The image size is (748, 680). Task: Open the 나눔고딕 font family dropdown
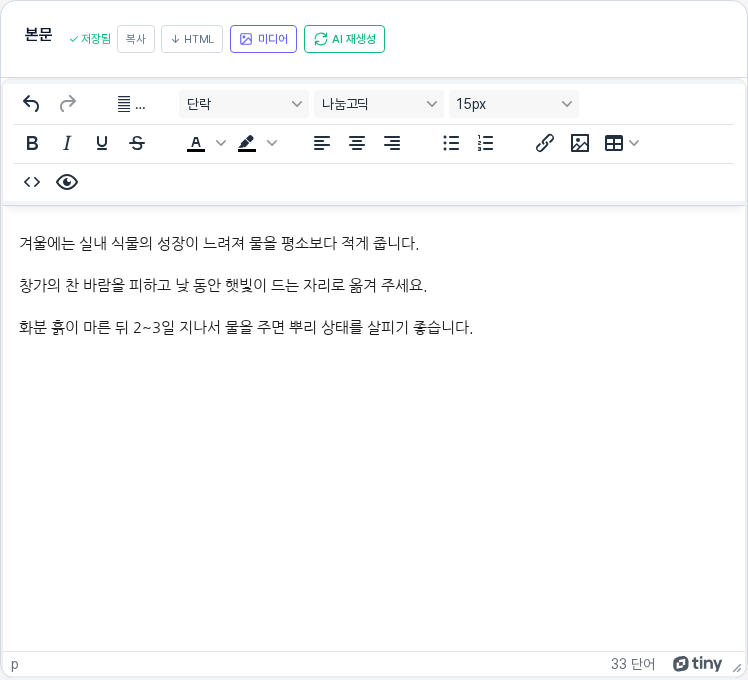click(x=379, y=104)
